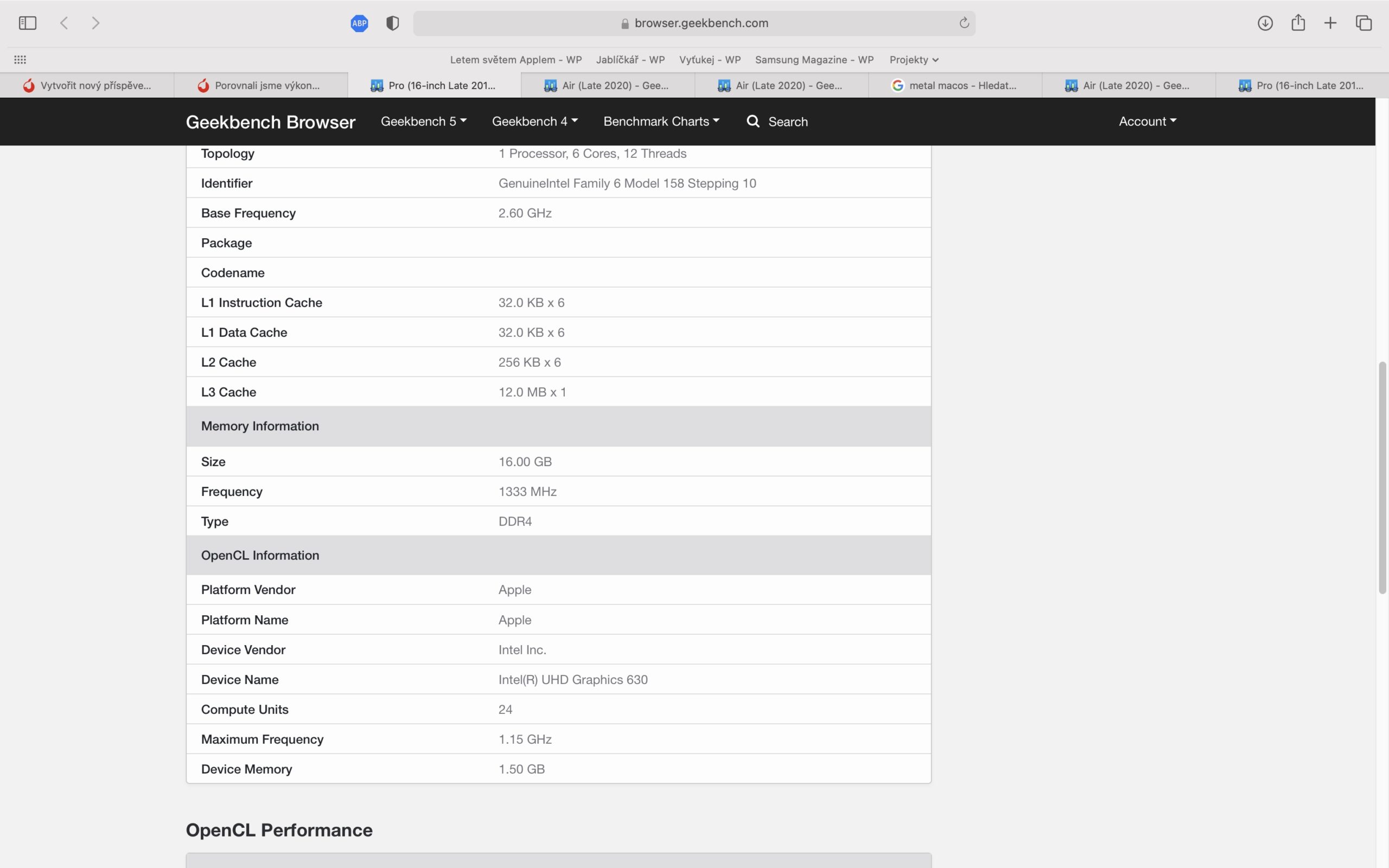The height and width of the screenshot is (868, 1389).
Task: Open the Geekbench Browser home link
Action: point(270,122)
